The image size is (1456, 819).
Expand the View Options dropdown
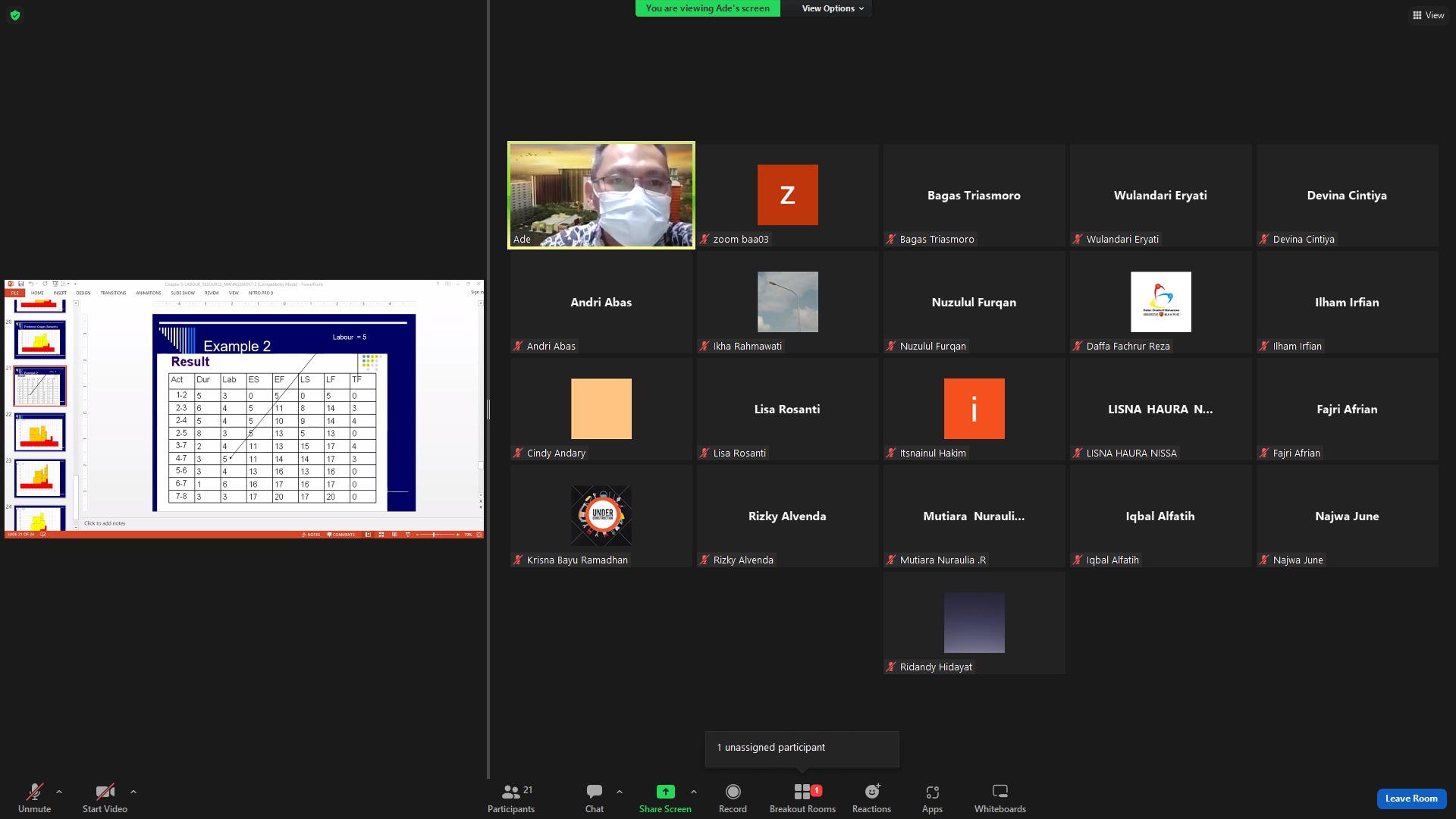pyautogui.click(x=833, y=8)
